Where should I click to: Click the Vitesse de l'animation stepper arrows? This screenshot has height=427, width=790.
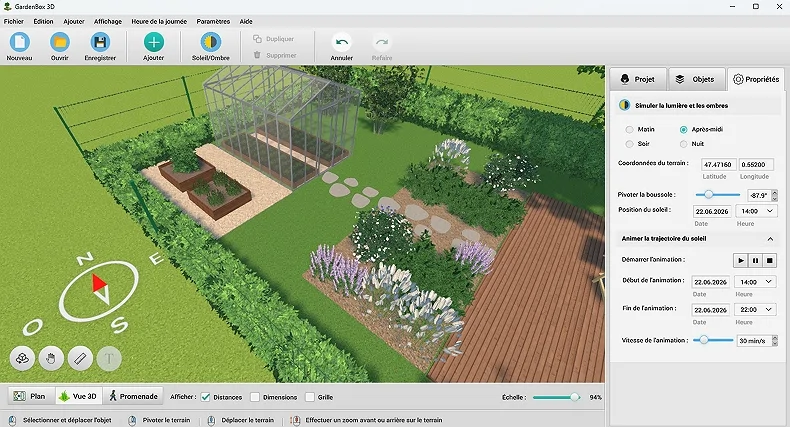coord(775,341)
